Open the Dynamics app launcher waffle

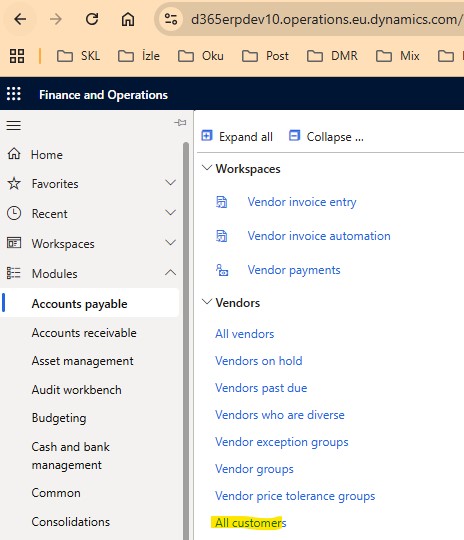click(x=14, y=94)
